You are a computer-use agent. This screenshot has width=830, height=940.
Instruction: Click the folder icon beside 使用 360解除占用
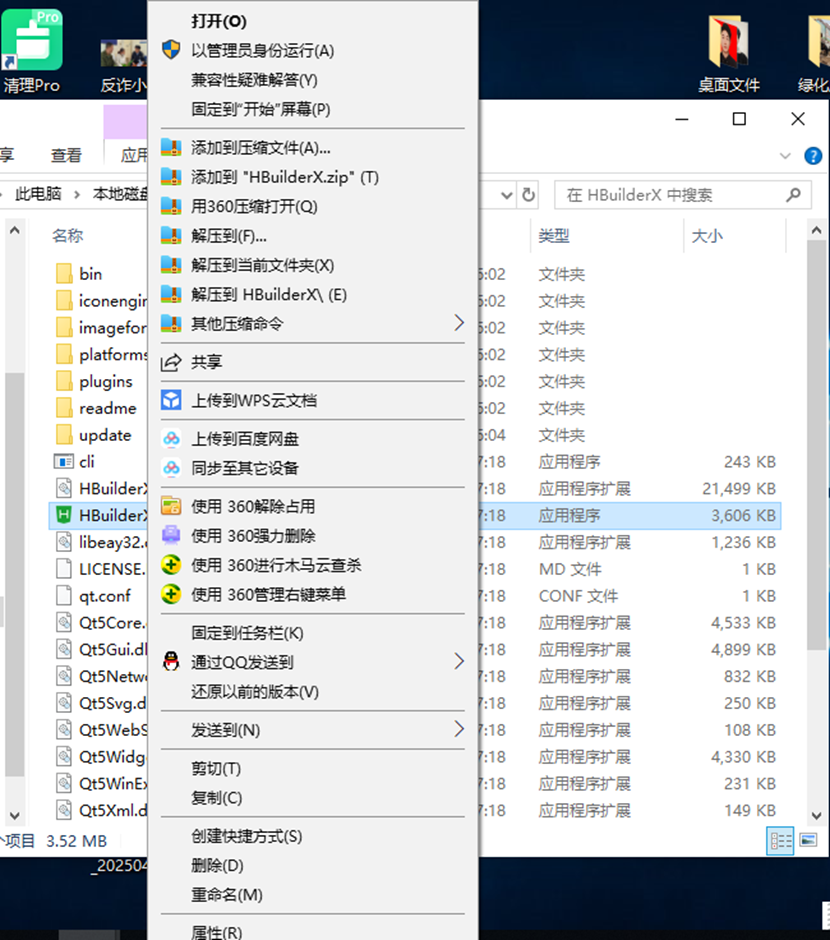click(171, 507)
